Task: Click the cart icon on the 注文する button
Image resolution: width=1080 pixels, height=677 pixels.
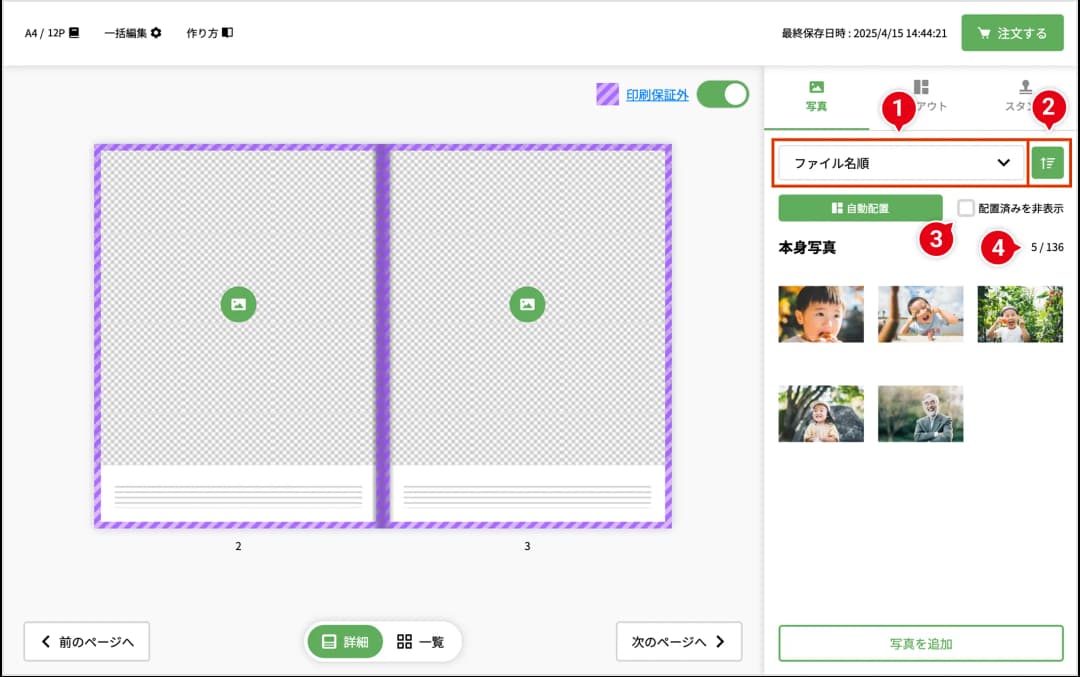Action: tap(985, 32)
